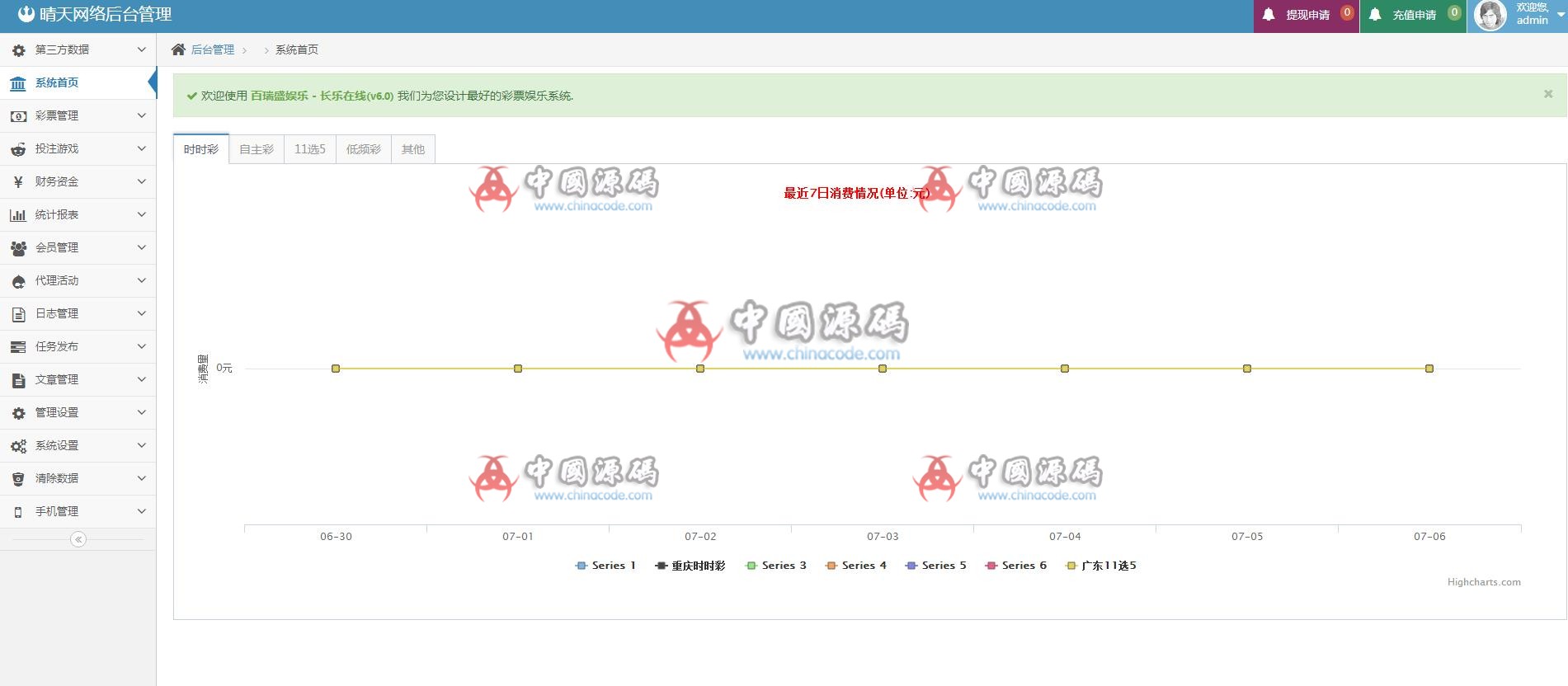The width and height of the screenshot is (1568, 686).
Task: Click the logo icon beside 晴天网络后台管理
Action: pos(26,14)
